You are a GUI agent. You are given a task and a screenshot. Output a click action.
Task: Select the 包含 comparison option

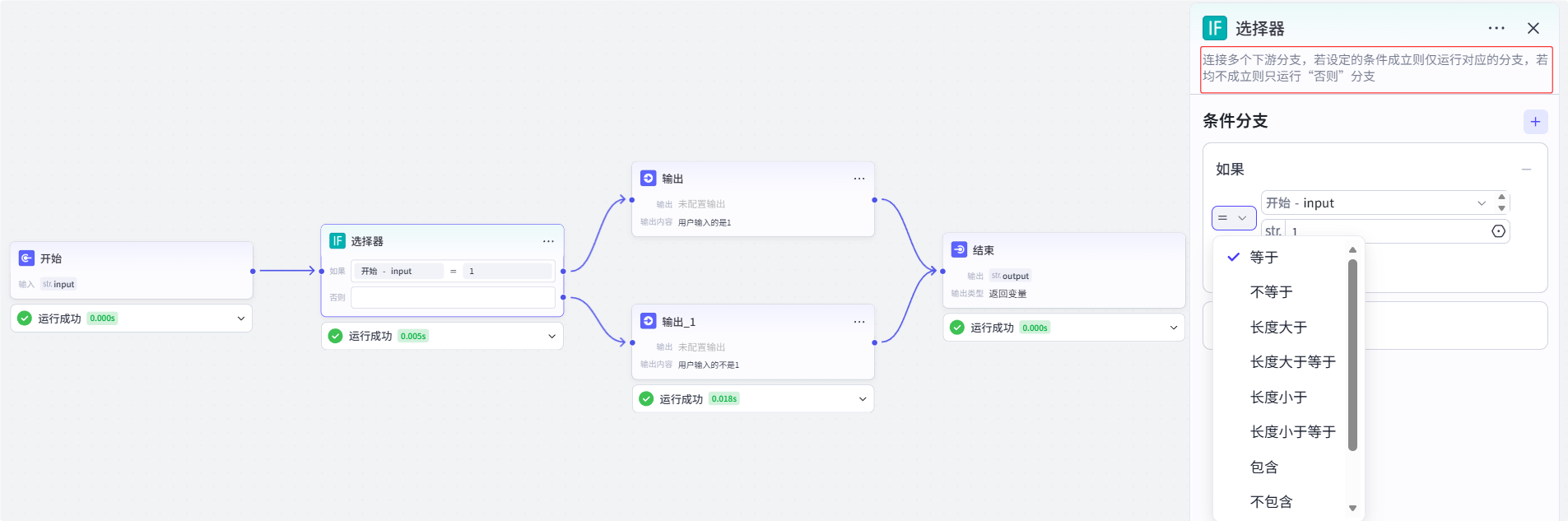pos(1265,467)
